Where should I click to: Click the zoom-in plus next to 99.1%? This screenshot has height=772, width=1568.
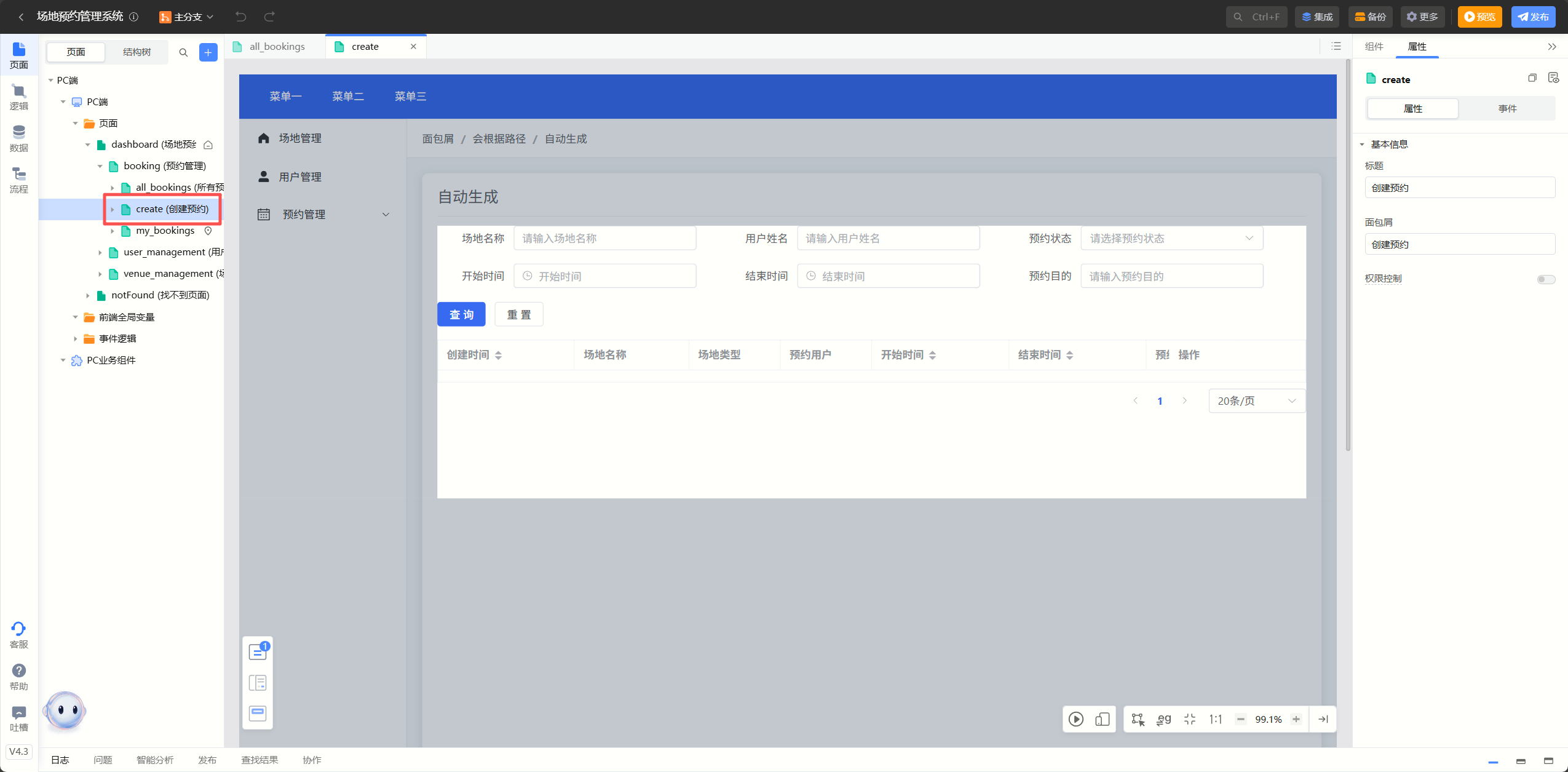(x=1296, y=719)
